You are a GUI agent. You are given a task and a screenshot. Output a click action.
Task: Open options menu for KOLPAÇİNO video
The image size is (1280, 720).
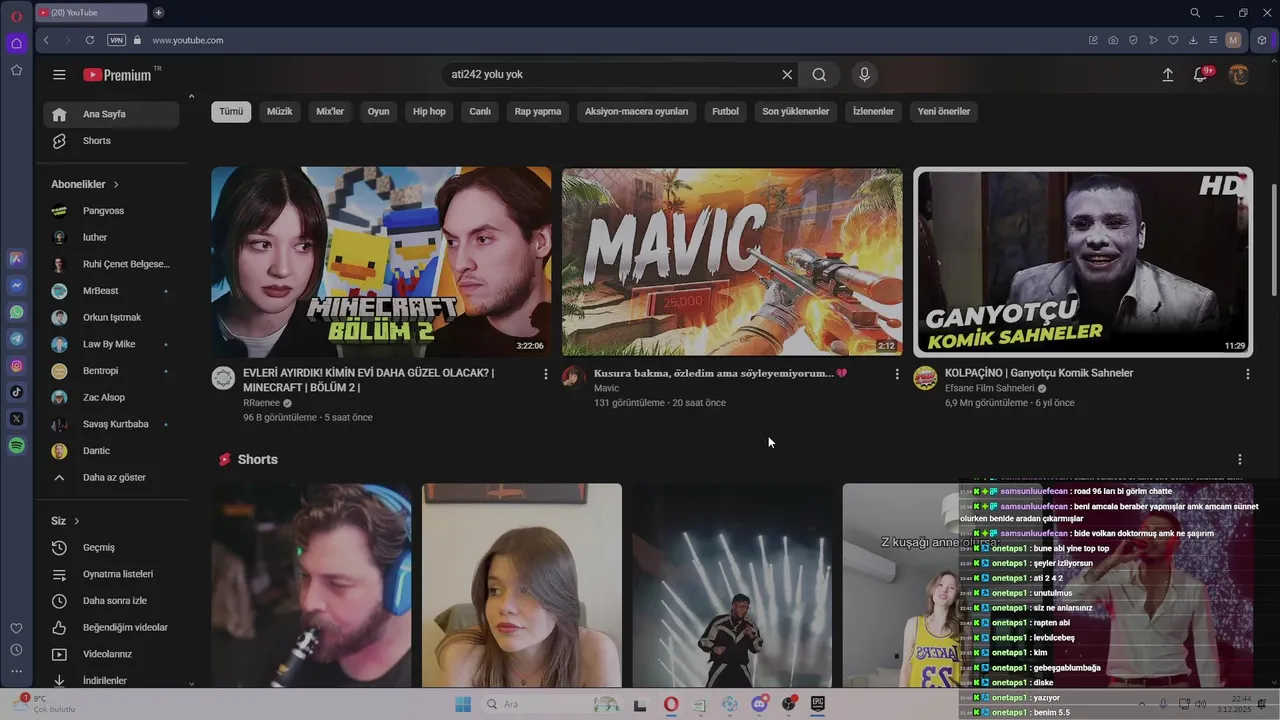1247,374
